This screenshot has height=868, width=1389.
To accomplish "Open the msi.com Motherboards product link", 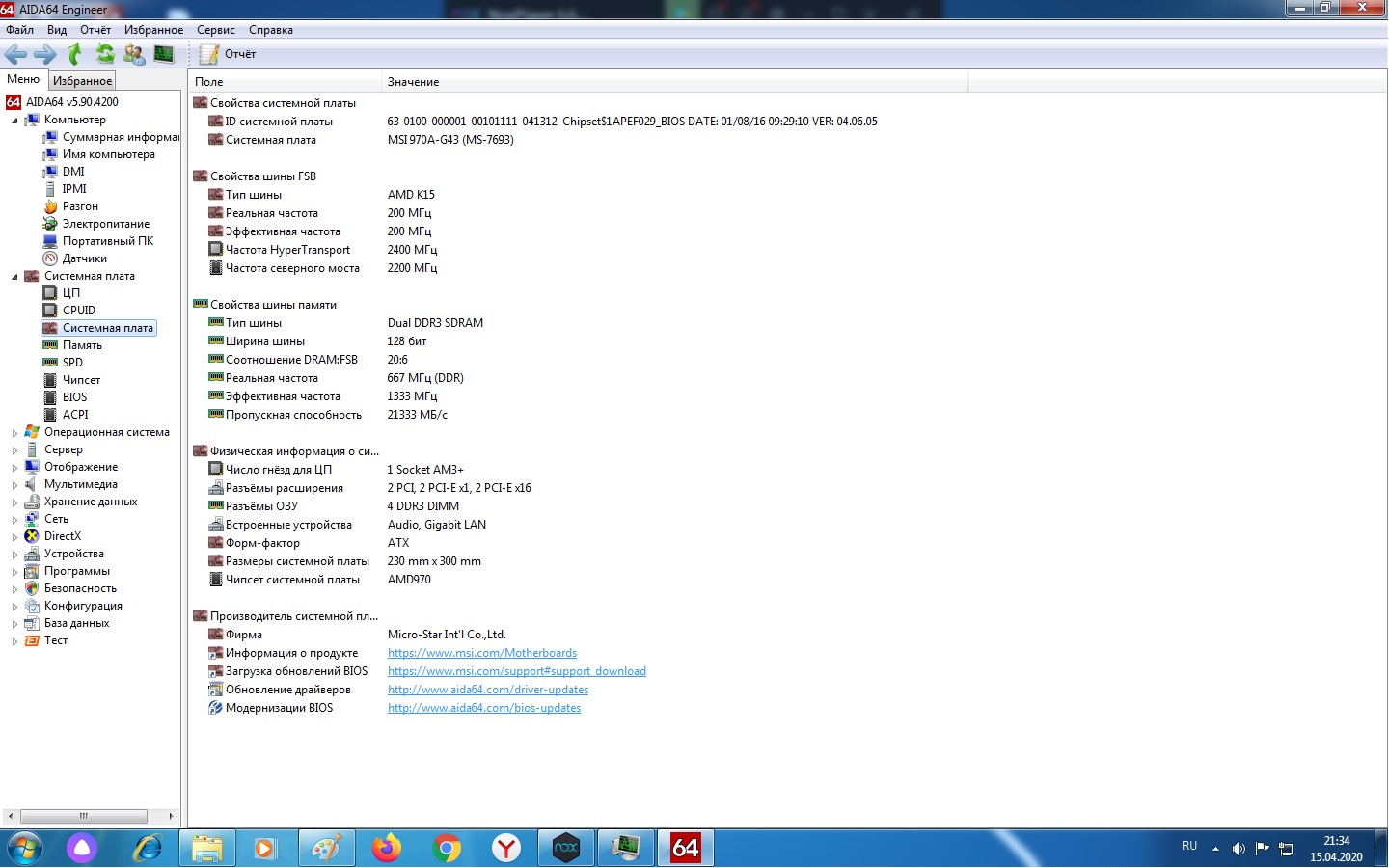I will pyautogui.click(x=481, y=653).
